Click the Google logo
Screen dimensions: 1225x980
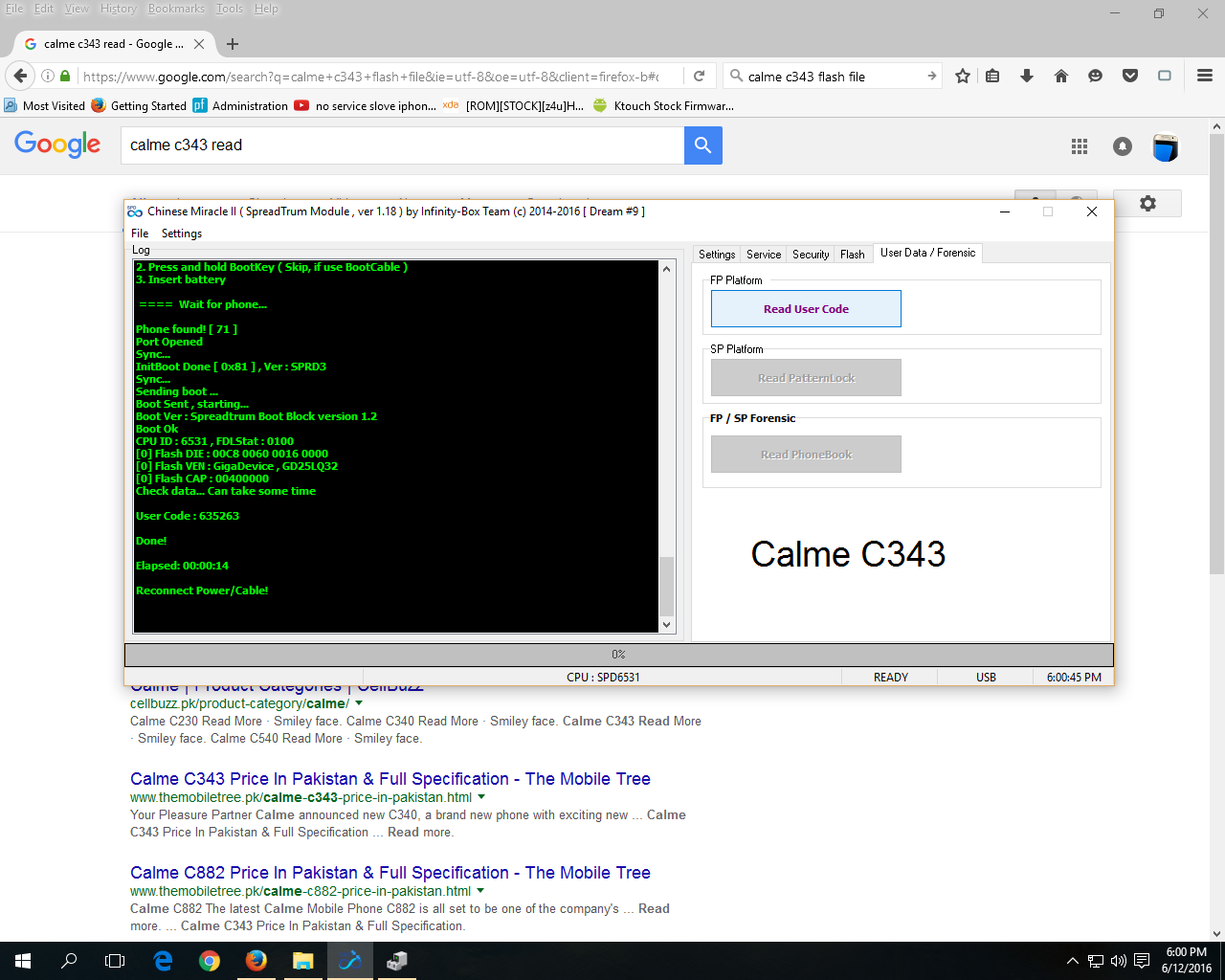[x=57, y=145]
